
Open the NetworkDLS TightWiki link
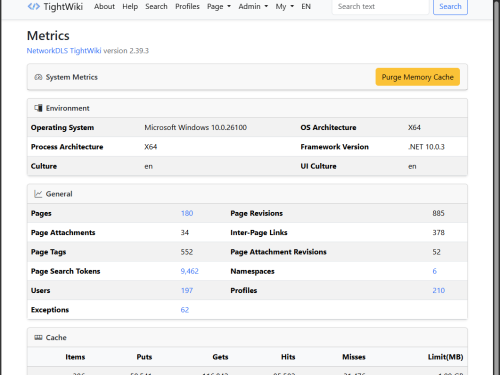pos(64,51)
